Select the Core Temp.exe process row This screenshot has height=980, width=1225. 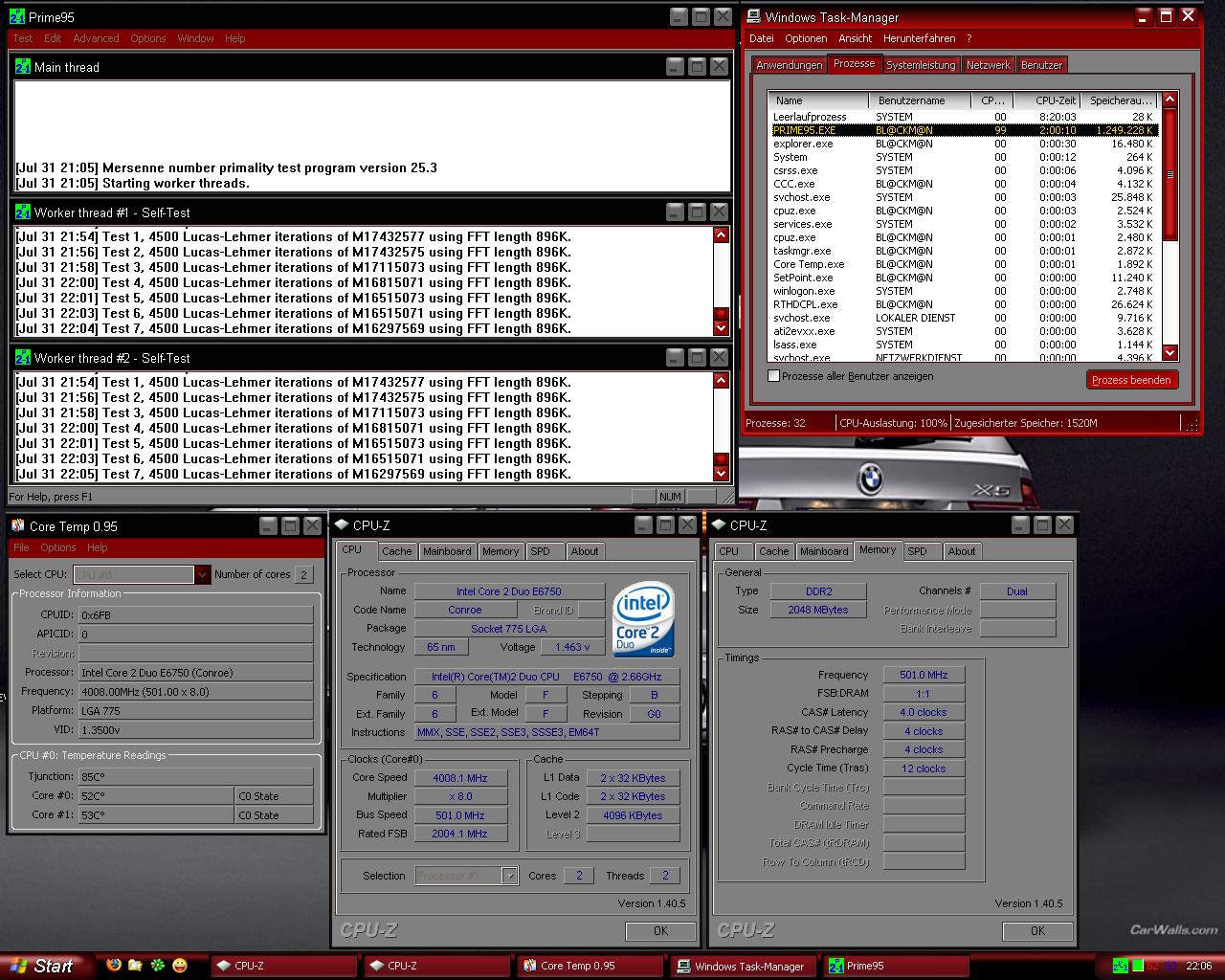(x=964, y=264)
